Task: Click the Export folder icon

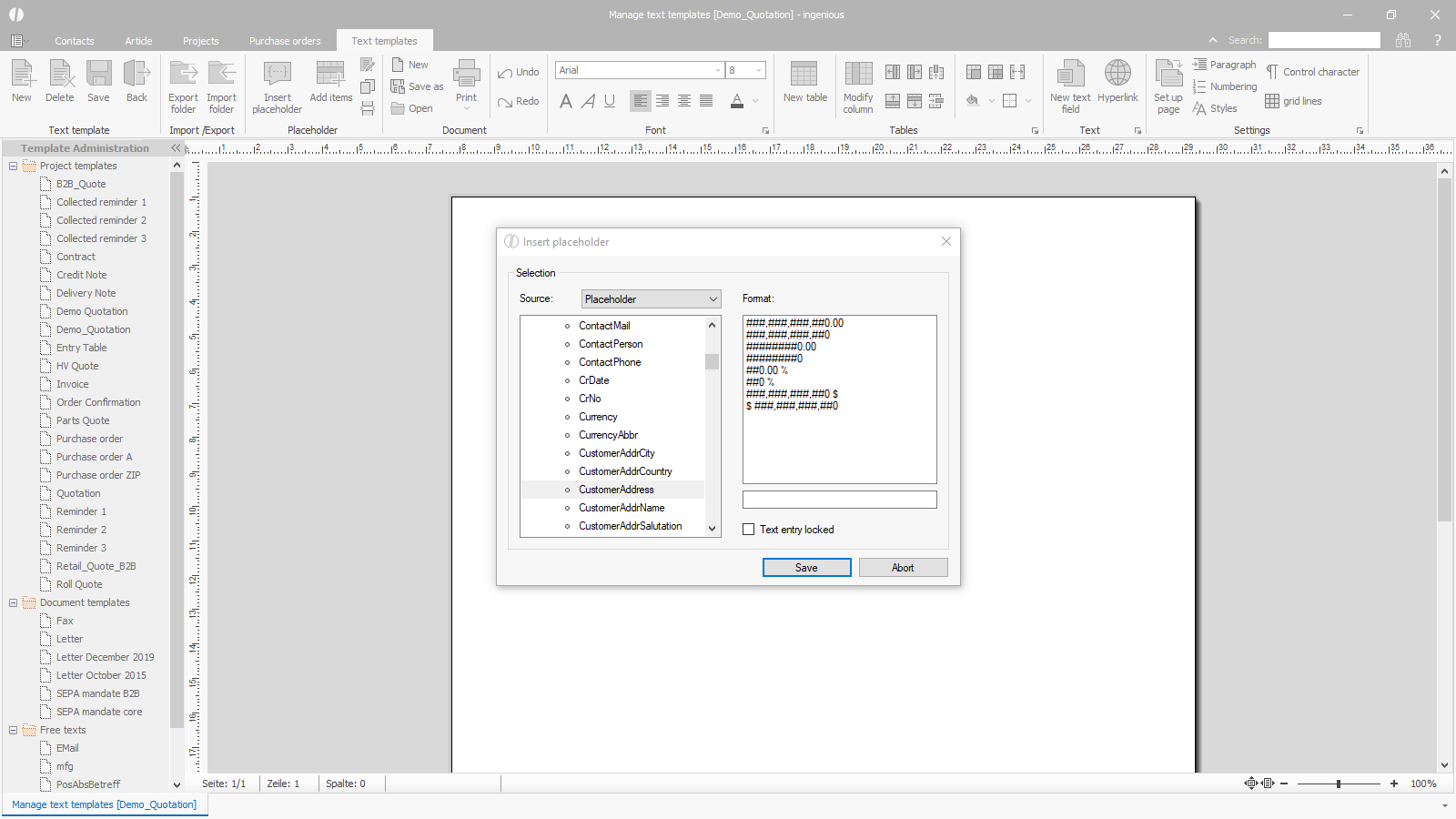Action: (183, 76)
